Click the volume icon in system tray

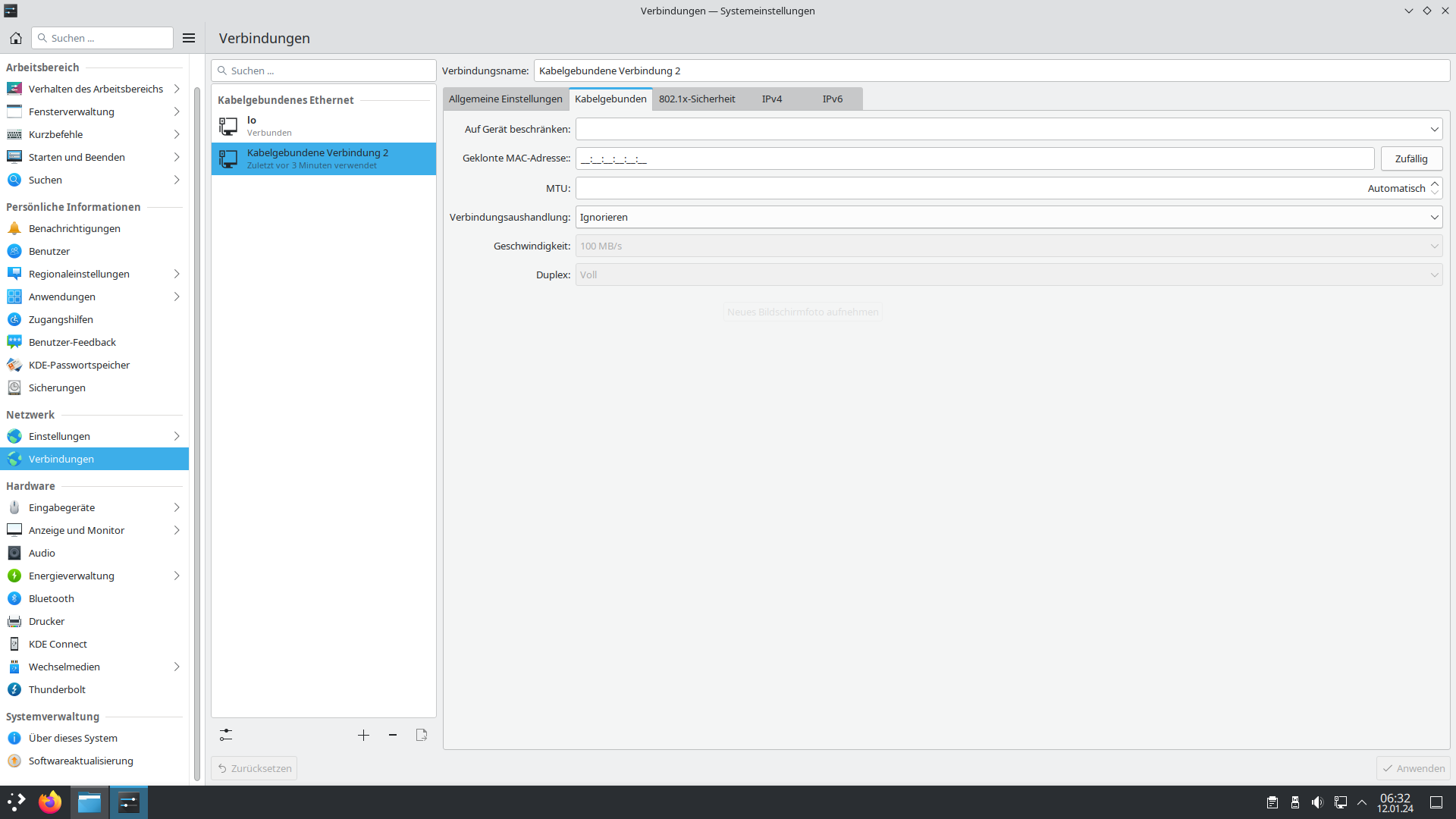pos(1317,802)
